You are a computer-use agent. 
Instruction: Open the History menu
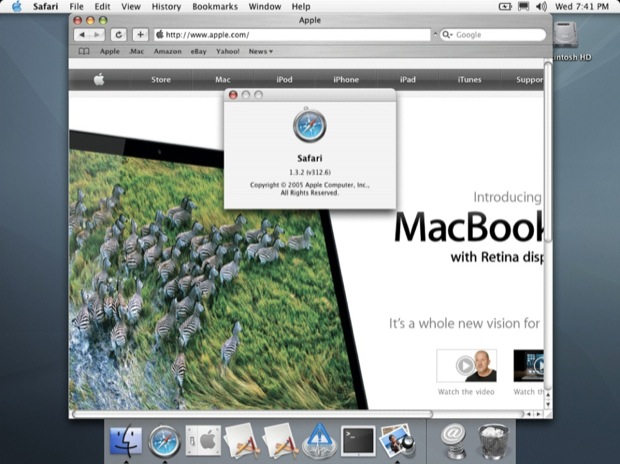[x=166, y=6]
